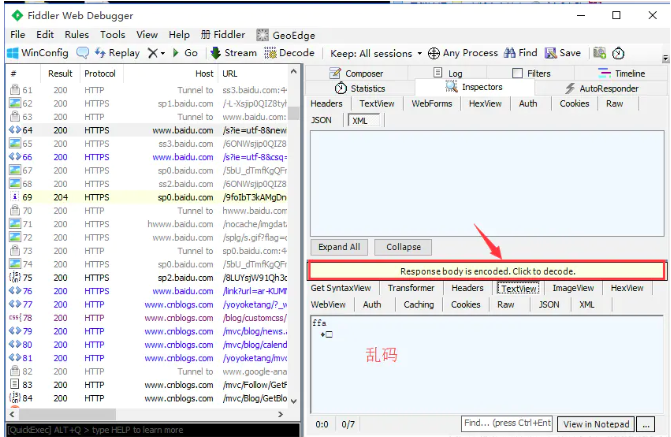
Task: Open the AutoResponder tab
Action: tap(602, 89)
